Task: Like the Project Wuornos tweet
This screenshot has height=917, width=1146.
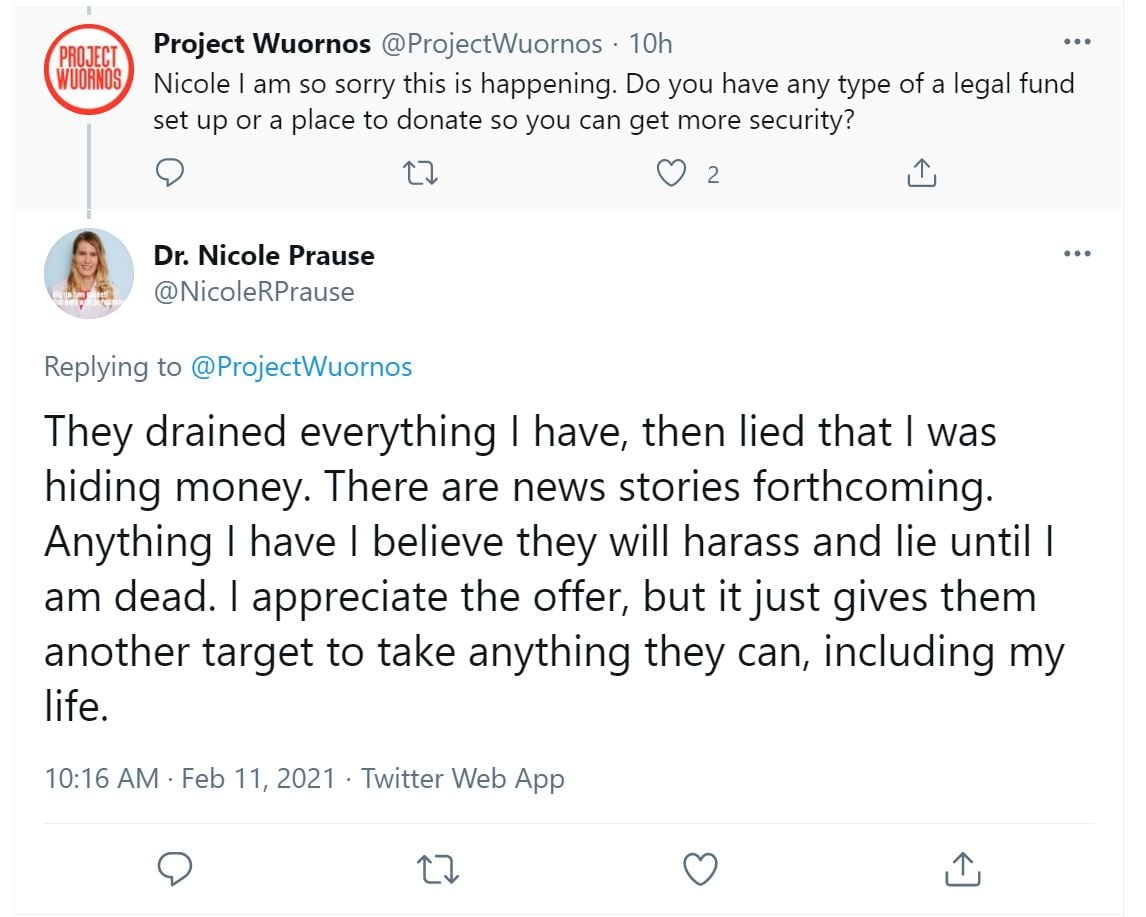Action: [672, 175]
